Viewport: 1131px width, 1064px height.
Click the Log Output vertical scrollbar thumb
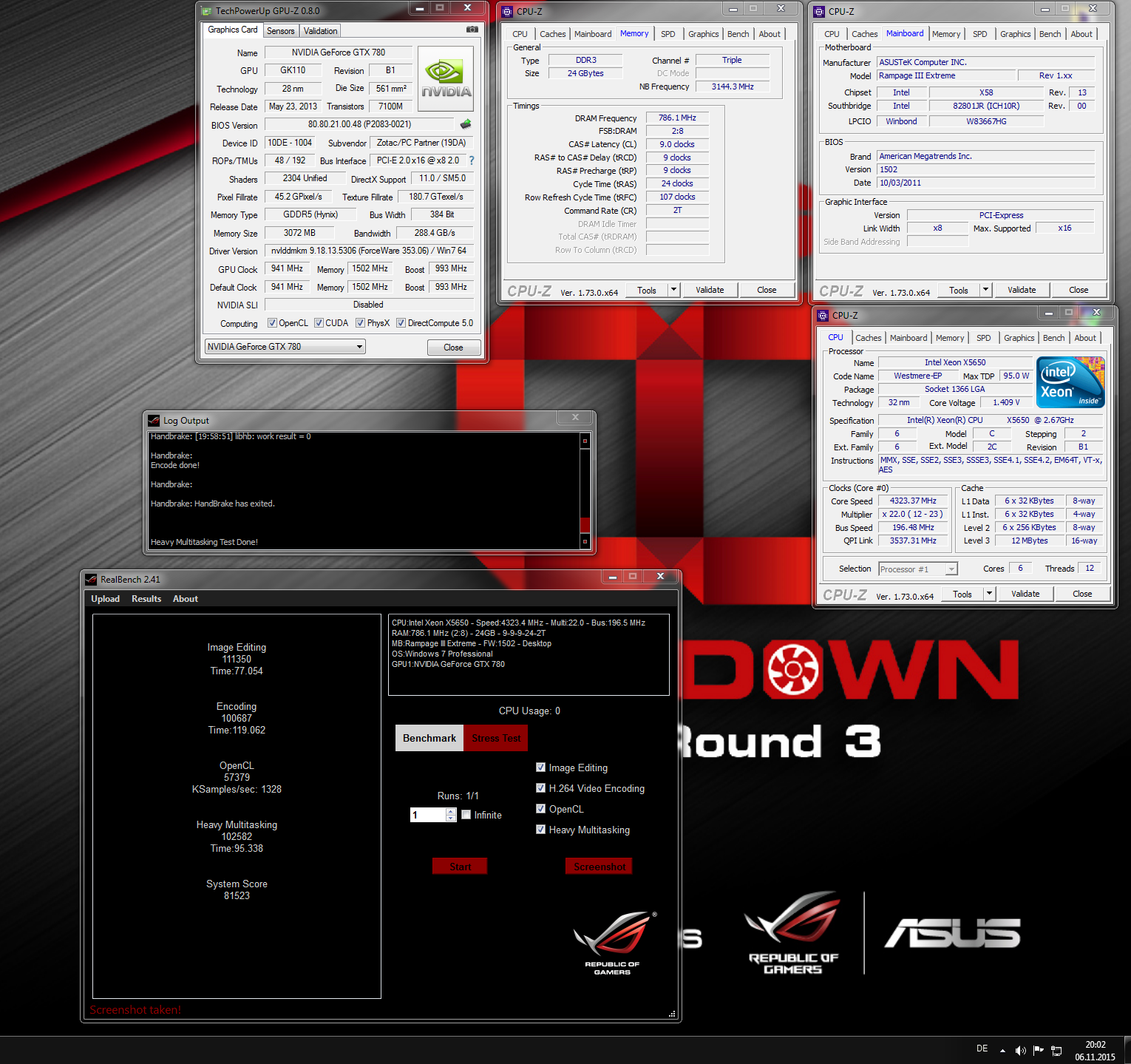click(x=585, y=525)
